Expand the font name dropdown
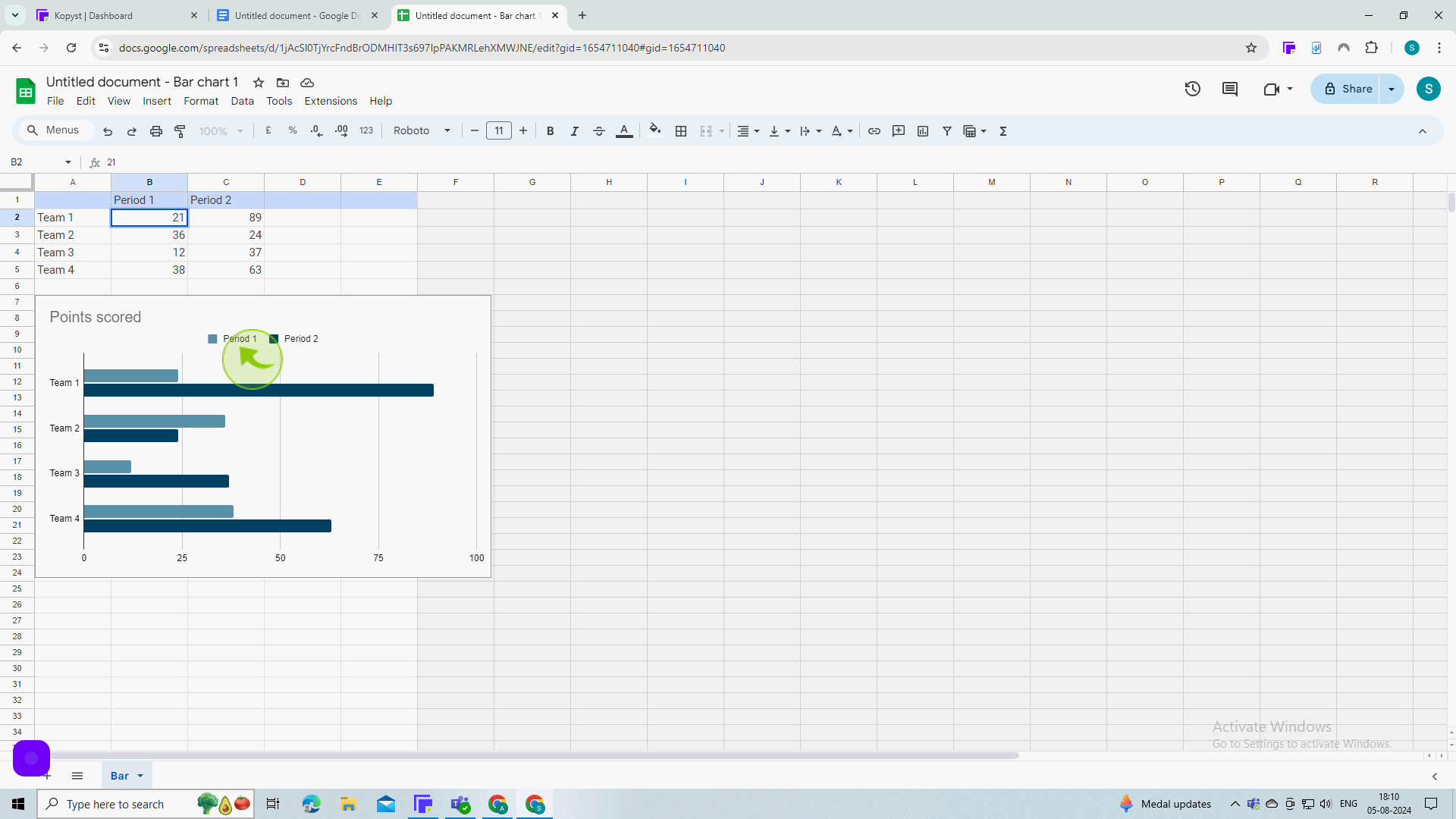The image size is (1456, 819). click(448, 131)
